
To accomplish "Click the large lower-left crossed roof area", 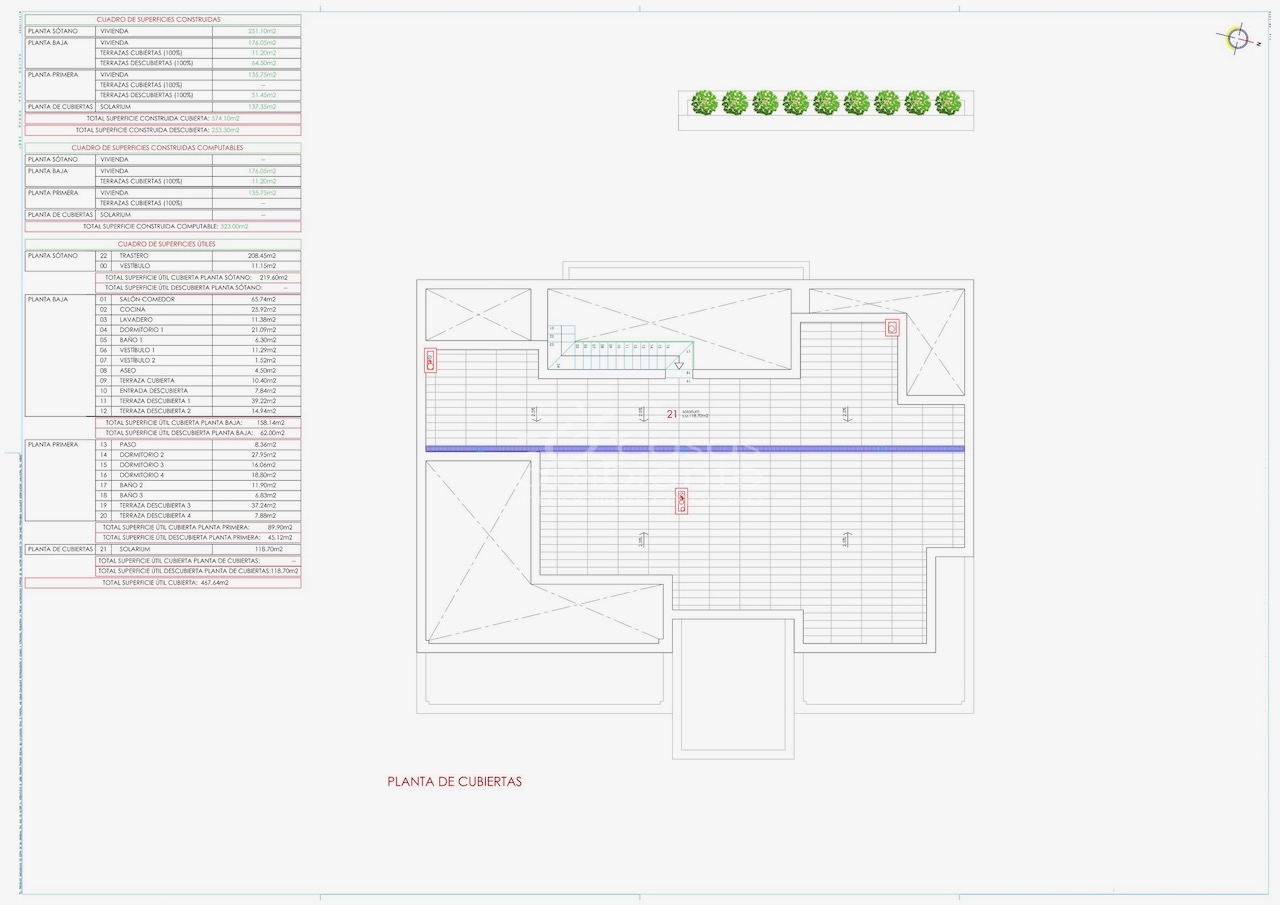I will tap(480, 550).
